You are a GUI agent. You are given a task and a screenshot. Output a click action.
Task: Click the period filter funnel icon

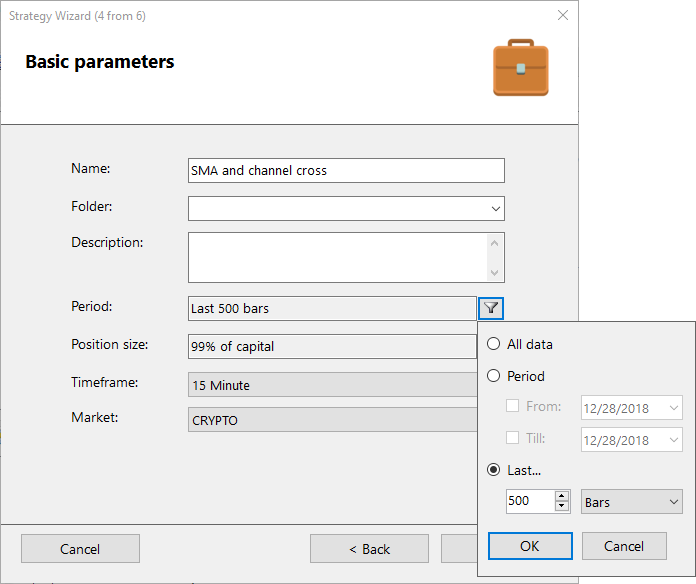pyautogui.click(x=491, y=308)
